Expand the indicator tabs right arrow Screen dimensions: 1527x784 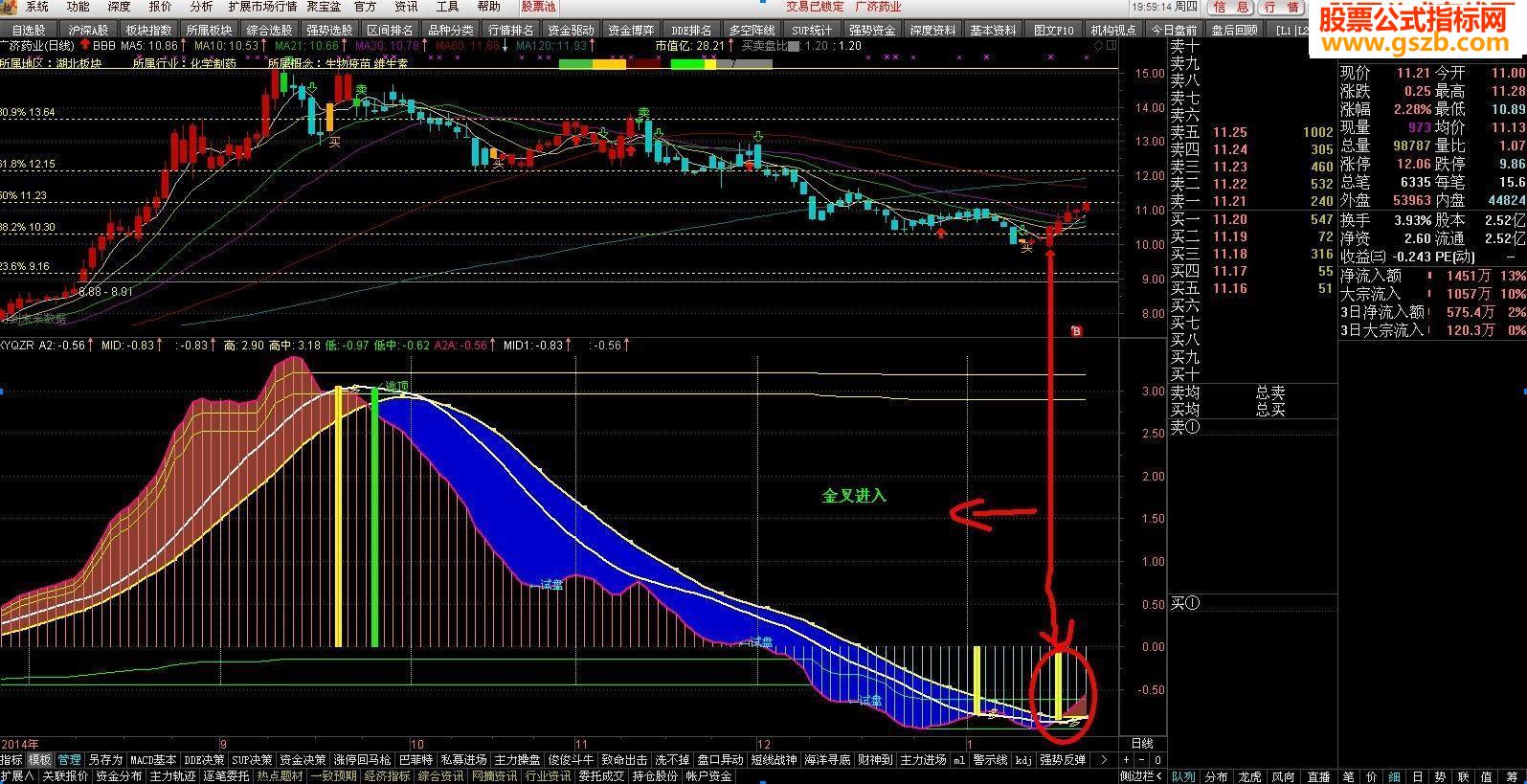[1104, 760]
